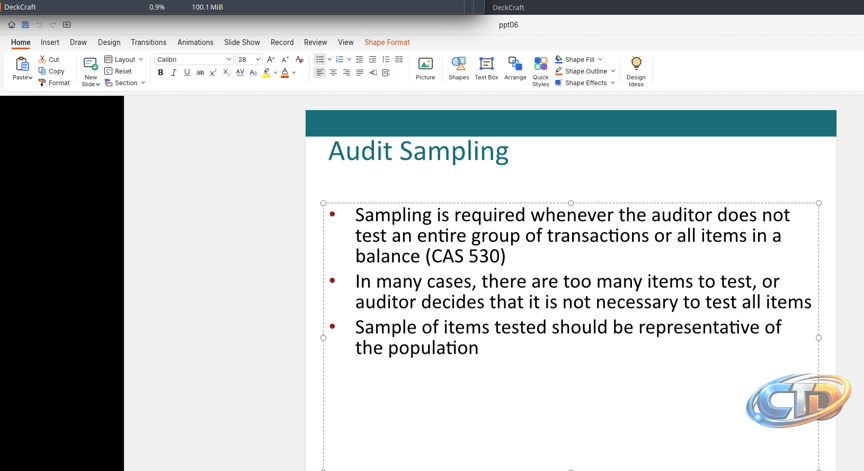Switch to the Draw tab
This screenshot has width=864, height=471.
click(78, 42)
